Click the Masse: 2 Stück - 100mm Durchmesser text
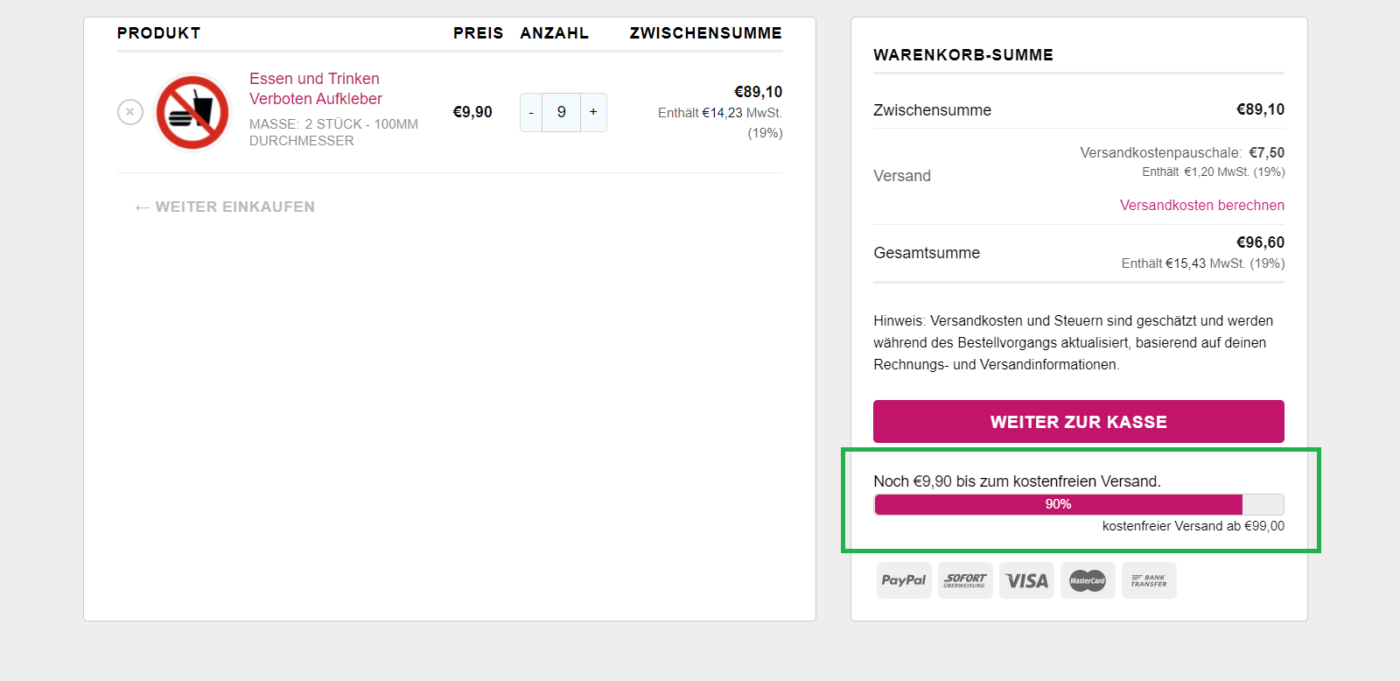The width and height of the screenshot is (1400, 681). tap(333, 132)
